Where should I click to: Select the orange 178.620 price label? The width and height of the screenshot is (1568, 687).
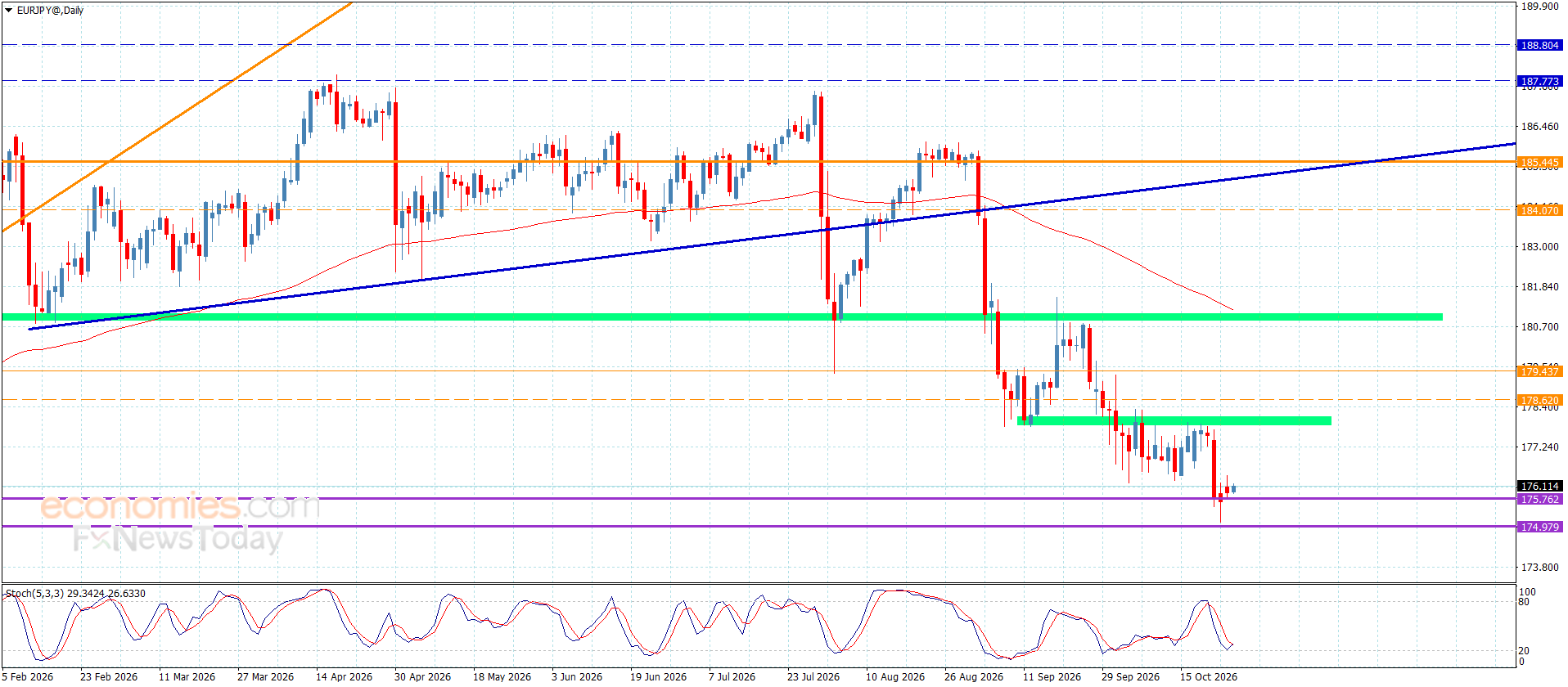coord(1539,401)
